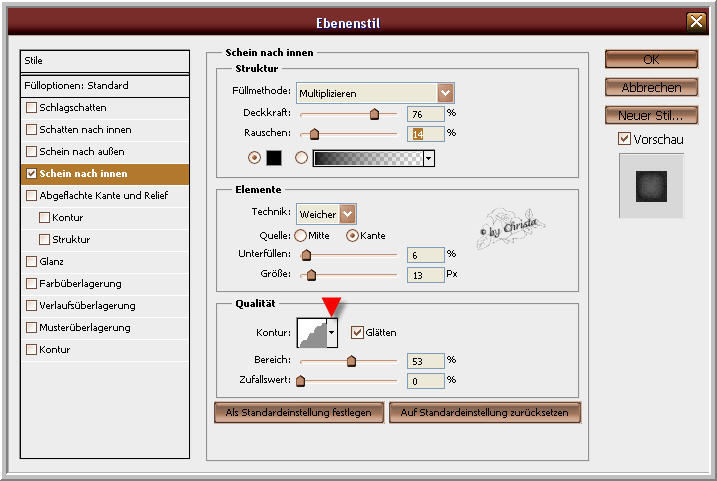The height and width of the screenshot is (481, 717).
Task: Open the Füllmethode Multiplizieren dropdown
Action: (x=445, y=93)
